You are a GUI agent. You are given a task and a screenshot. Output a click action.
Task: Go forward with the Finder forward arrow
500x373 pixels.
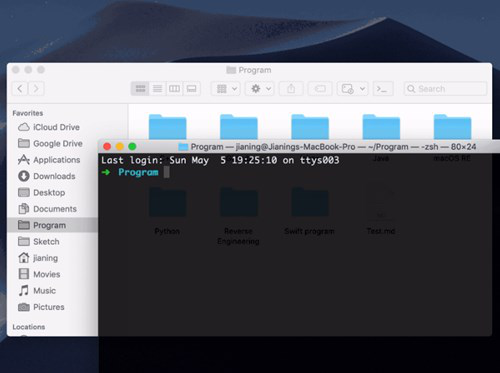[36, 89]
